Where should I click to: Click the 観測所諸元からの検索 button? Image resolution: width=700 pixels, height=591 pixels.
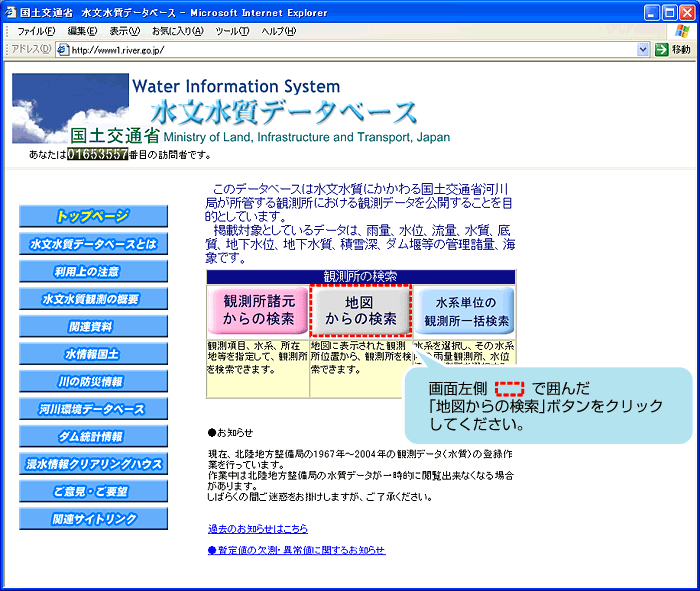[x=258, y=311]
